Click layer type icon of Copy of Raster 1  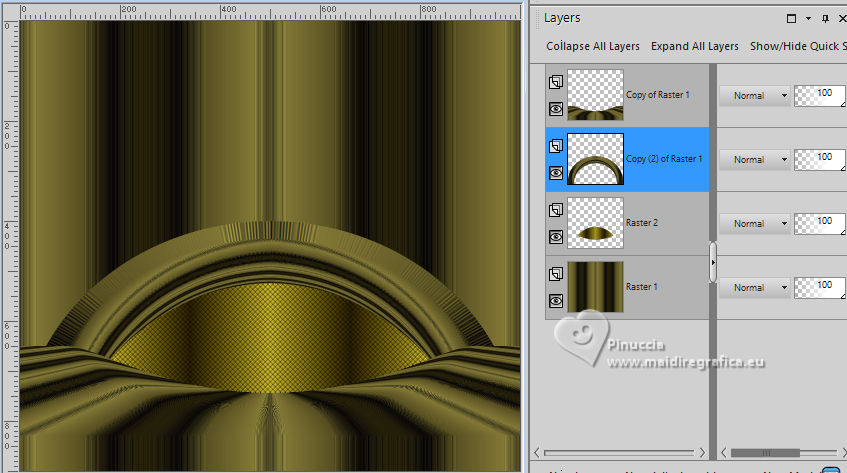pos(556,82)
